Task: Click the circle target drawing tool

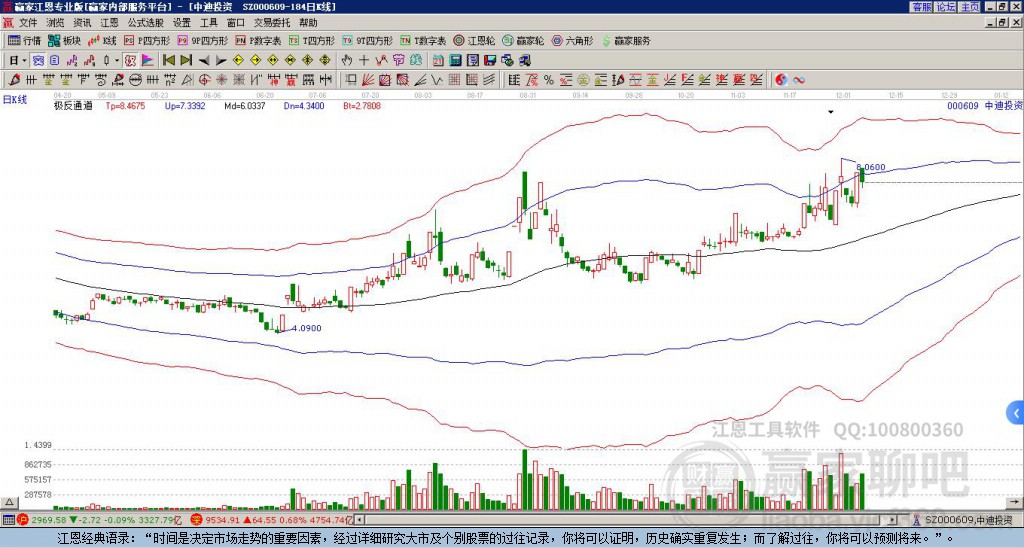Action: click(204, 80)
